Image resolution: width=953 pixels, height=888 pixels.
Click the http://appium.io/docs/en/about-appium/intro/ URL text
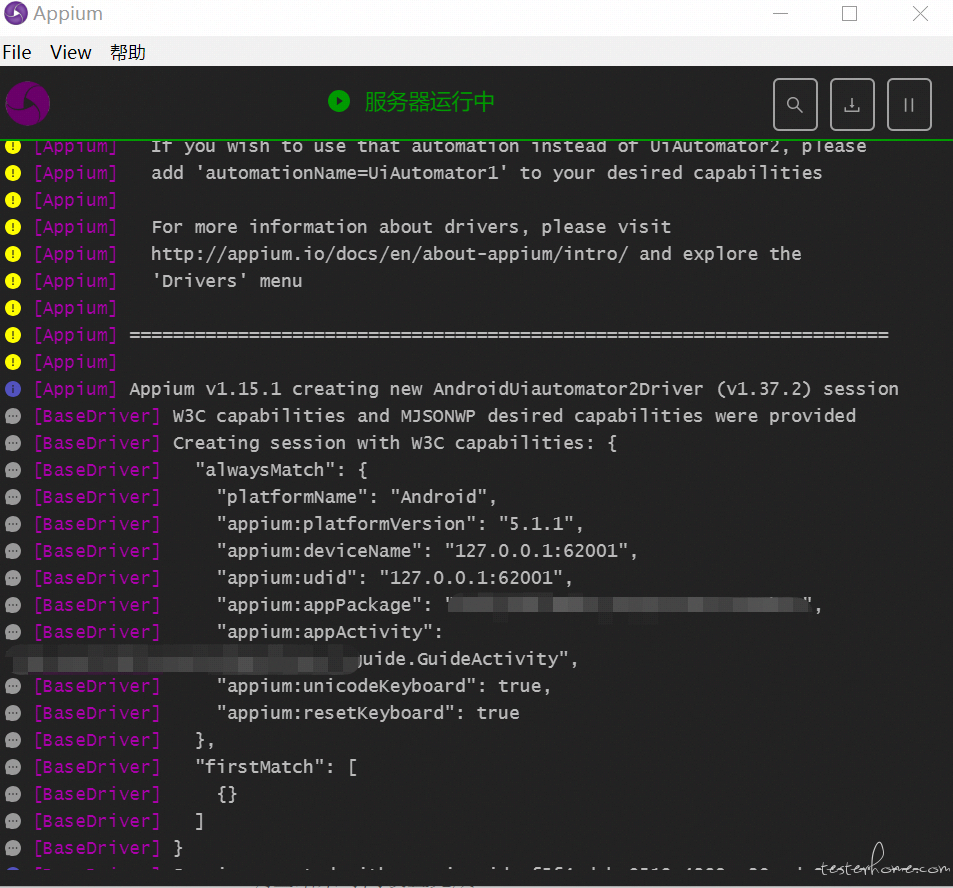coord(389,254)
